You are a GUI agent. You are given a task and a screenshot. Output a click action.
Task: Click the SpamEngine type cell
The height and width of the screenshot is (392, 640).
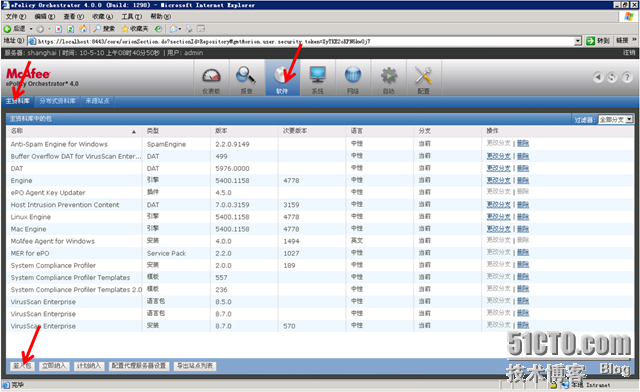tap(166, 144)
